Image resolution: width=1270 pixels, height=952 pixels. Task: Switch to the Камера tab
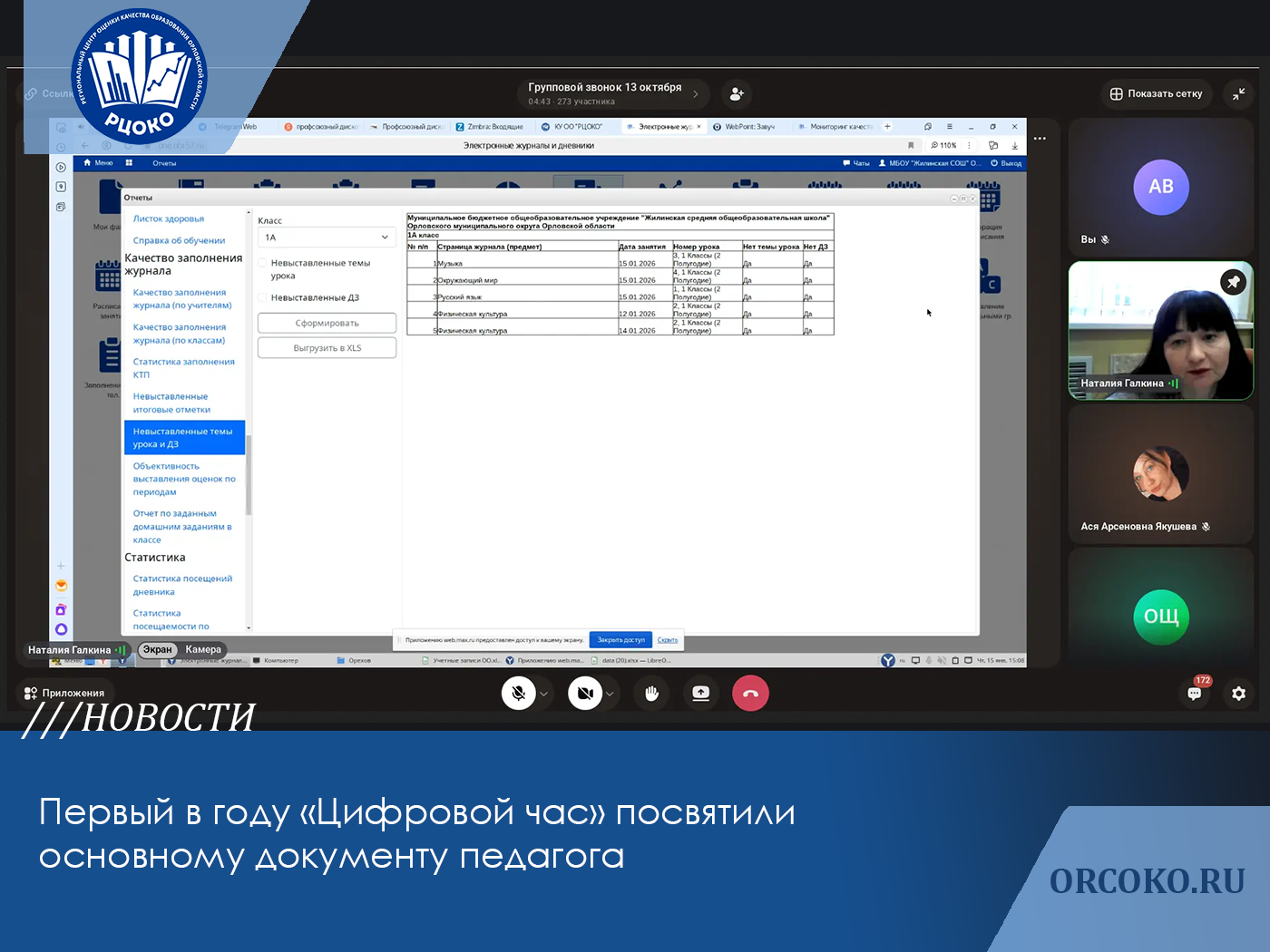(x=203, y=649)
